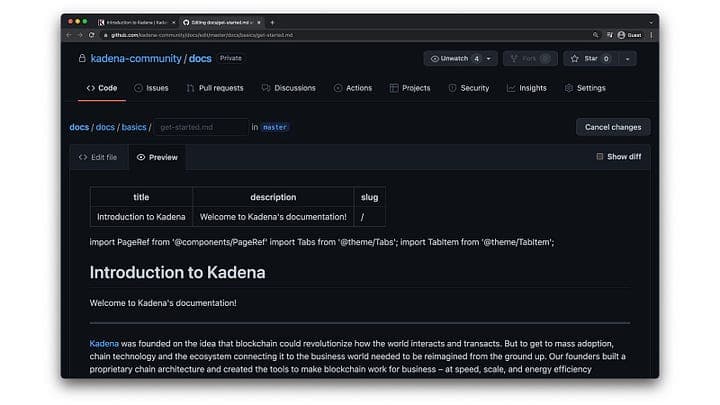Viewport: 720px width, 405px height.
Task: Click the disabled Fork button
Action: click(530, 58)
